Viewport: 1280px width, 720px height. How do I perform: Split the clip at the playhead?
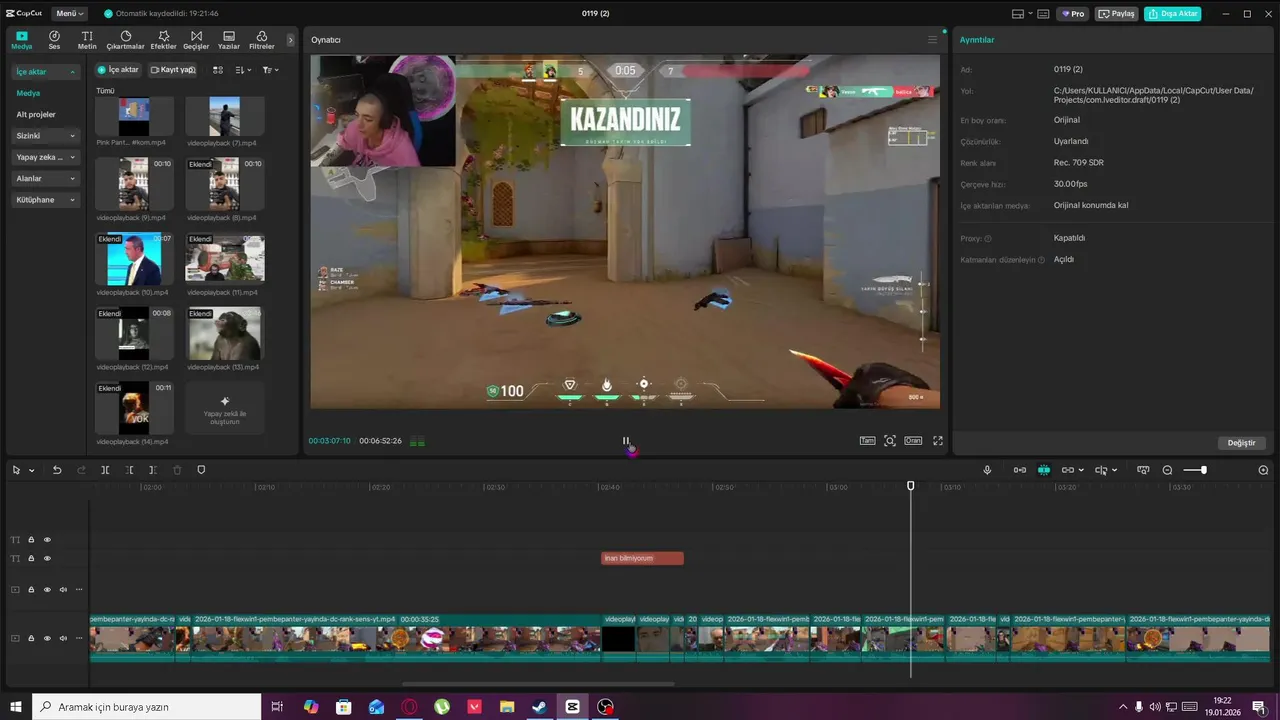[105, 470]
